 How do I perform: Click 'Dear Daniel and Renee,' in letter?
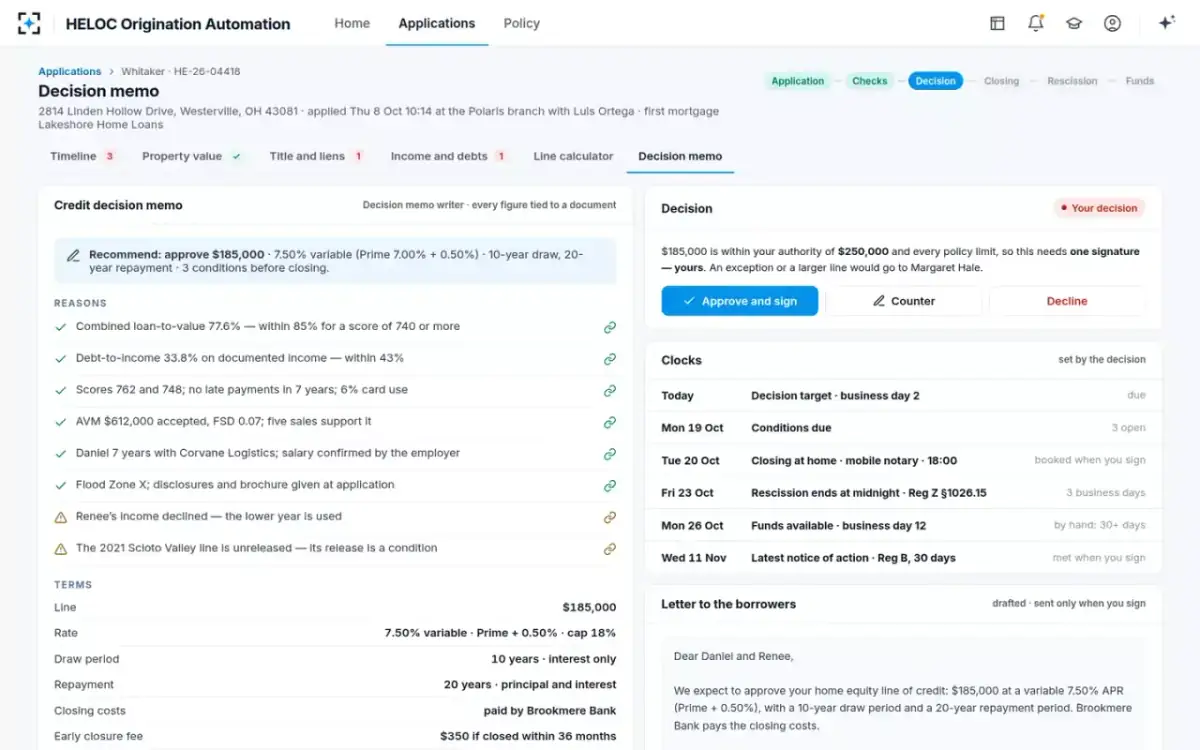pos(733,657)
